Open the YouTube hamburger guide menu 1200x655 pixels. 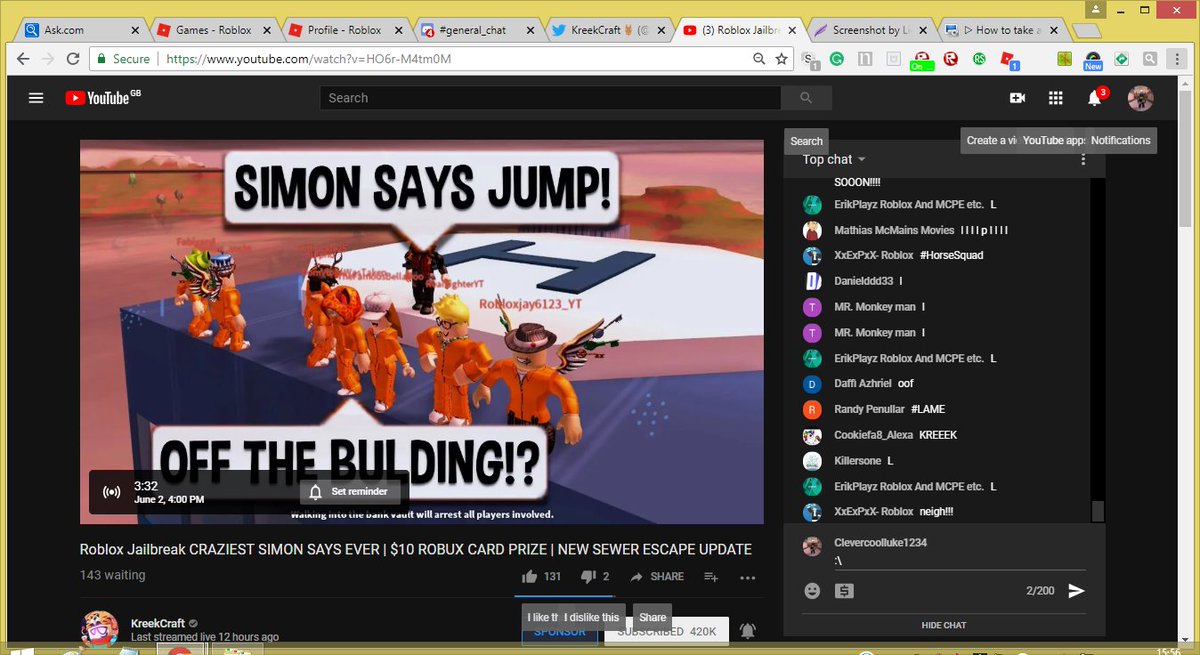point(37,98)
